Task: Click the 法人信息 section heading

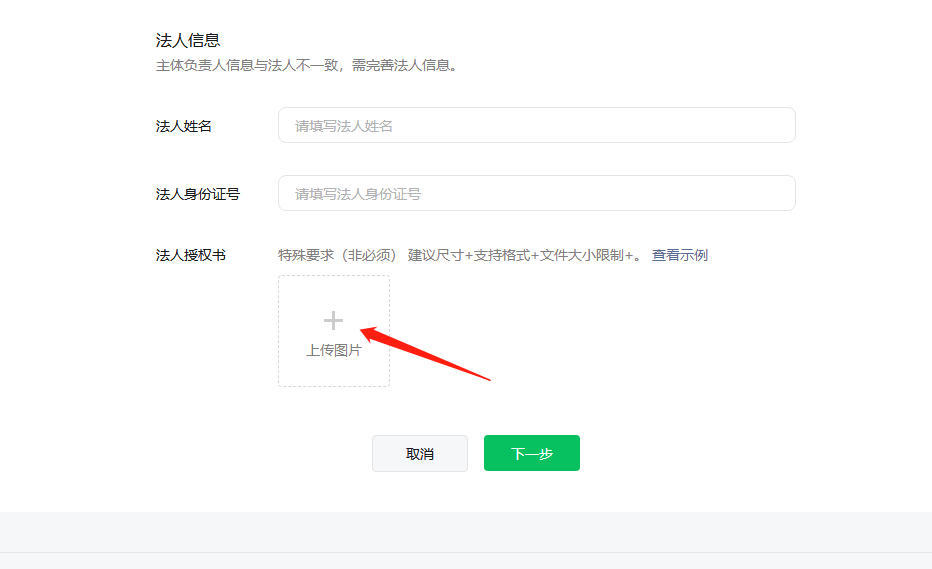Action: click(188, 40)
